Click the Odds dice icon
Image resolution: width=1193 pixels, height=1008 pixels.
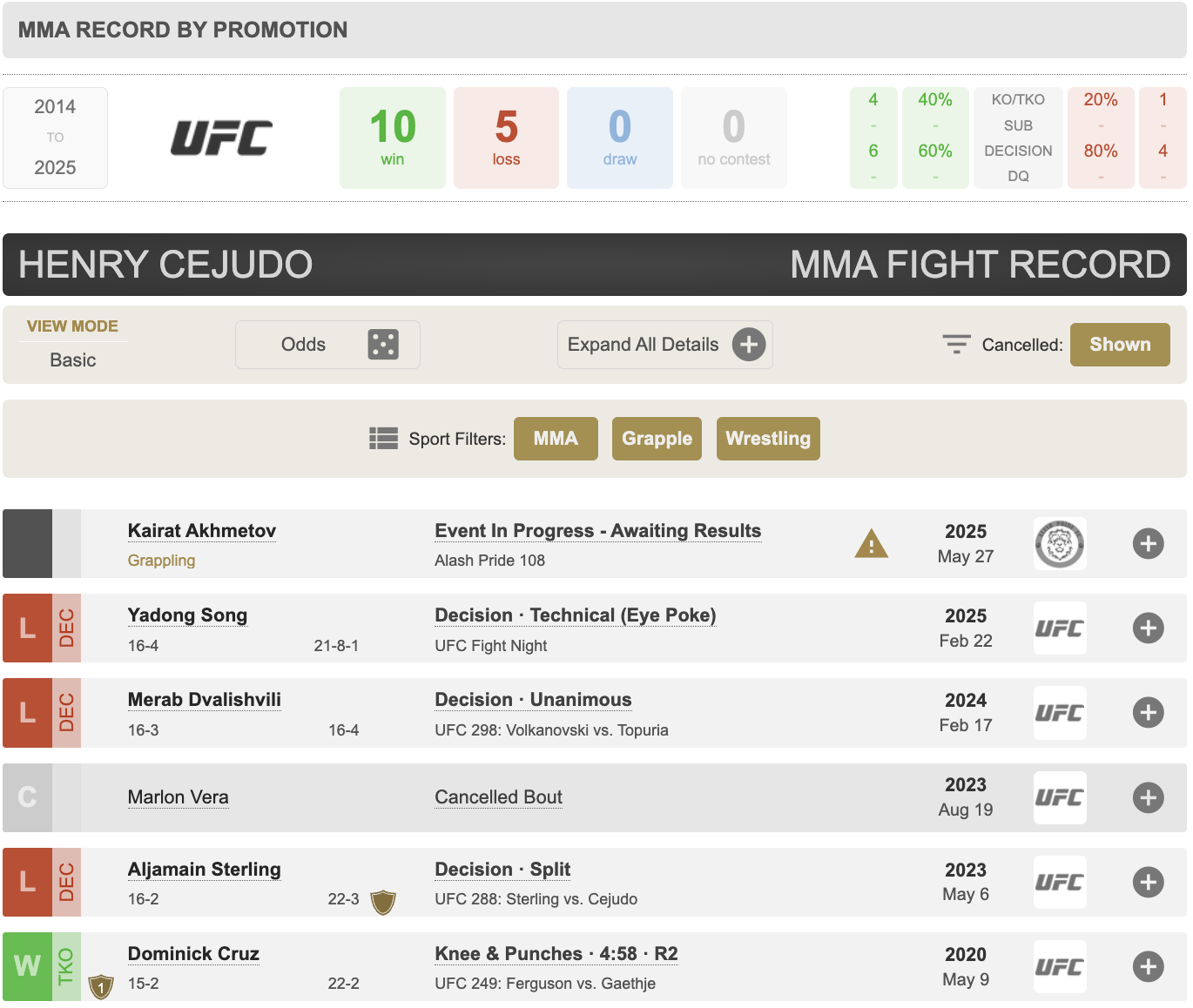point(383,345)
